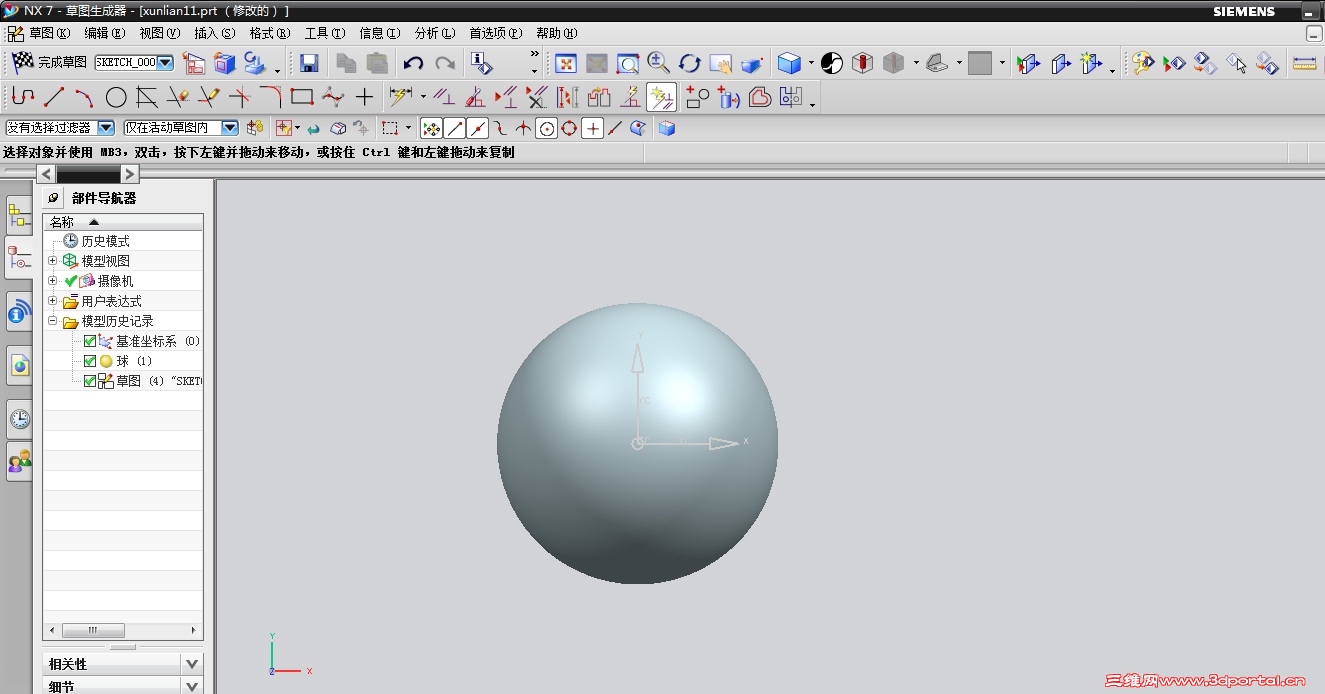The height and width of the screenshot is (694, 1325).
Task: Toggle the Snap to existing point option
Action: pos(593,128)
